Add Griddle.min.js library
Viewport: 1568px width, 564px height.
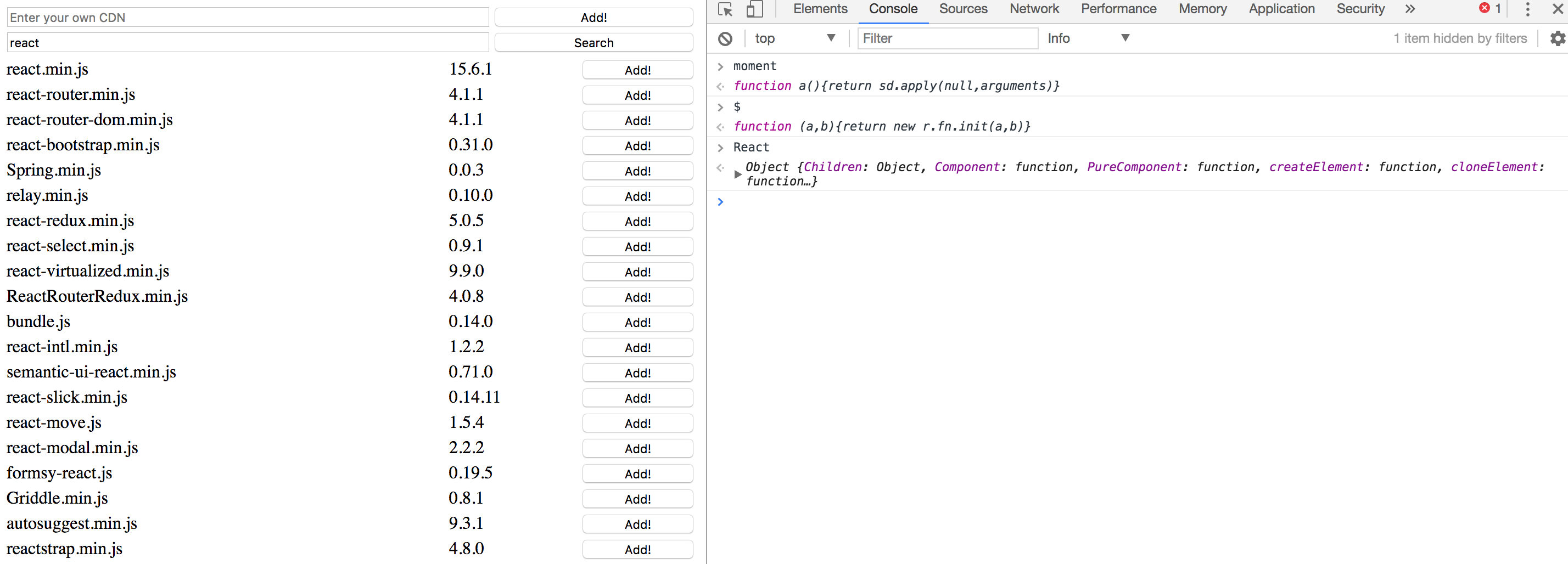(x=637, y=499)
